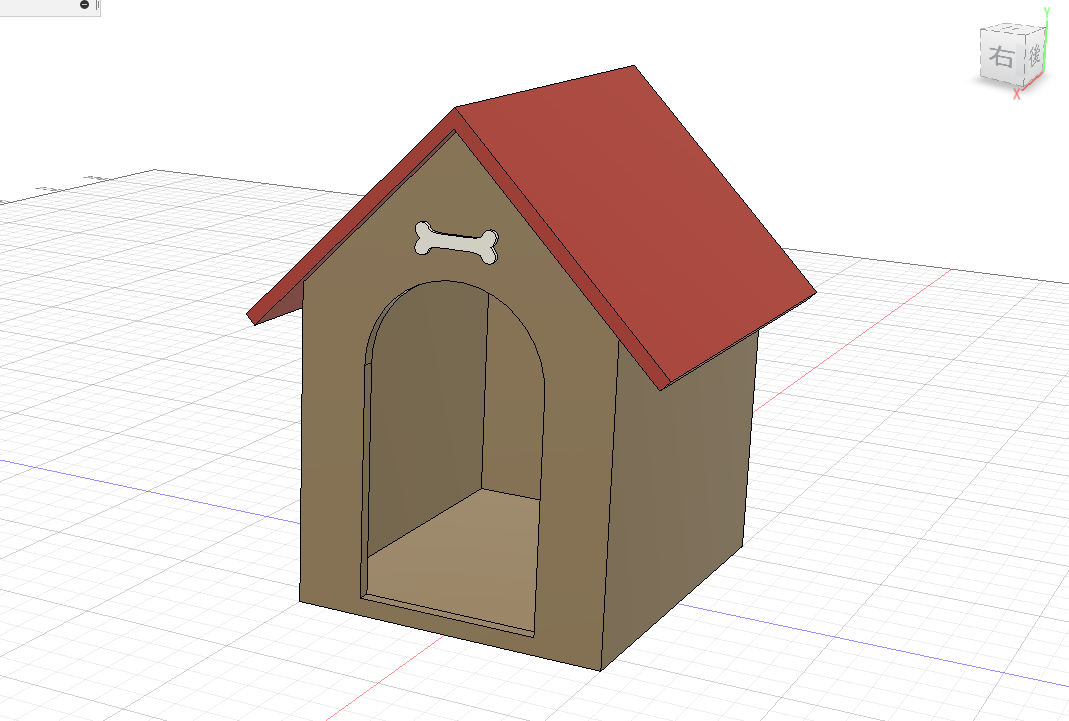Screen dimensions: 1069x721
Task: Click the panel's vertical grip handle
Action: click(97, 5)
